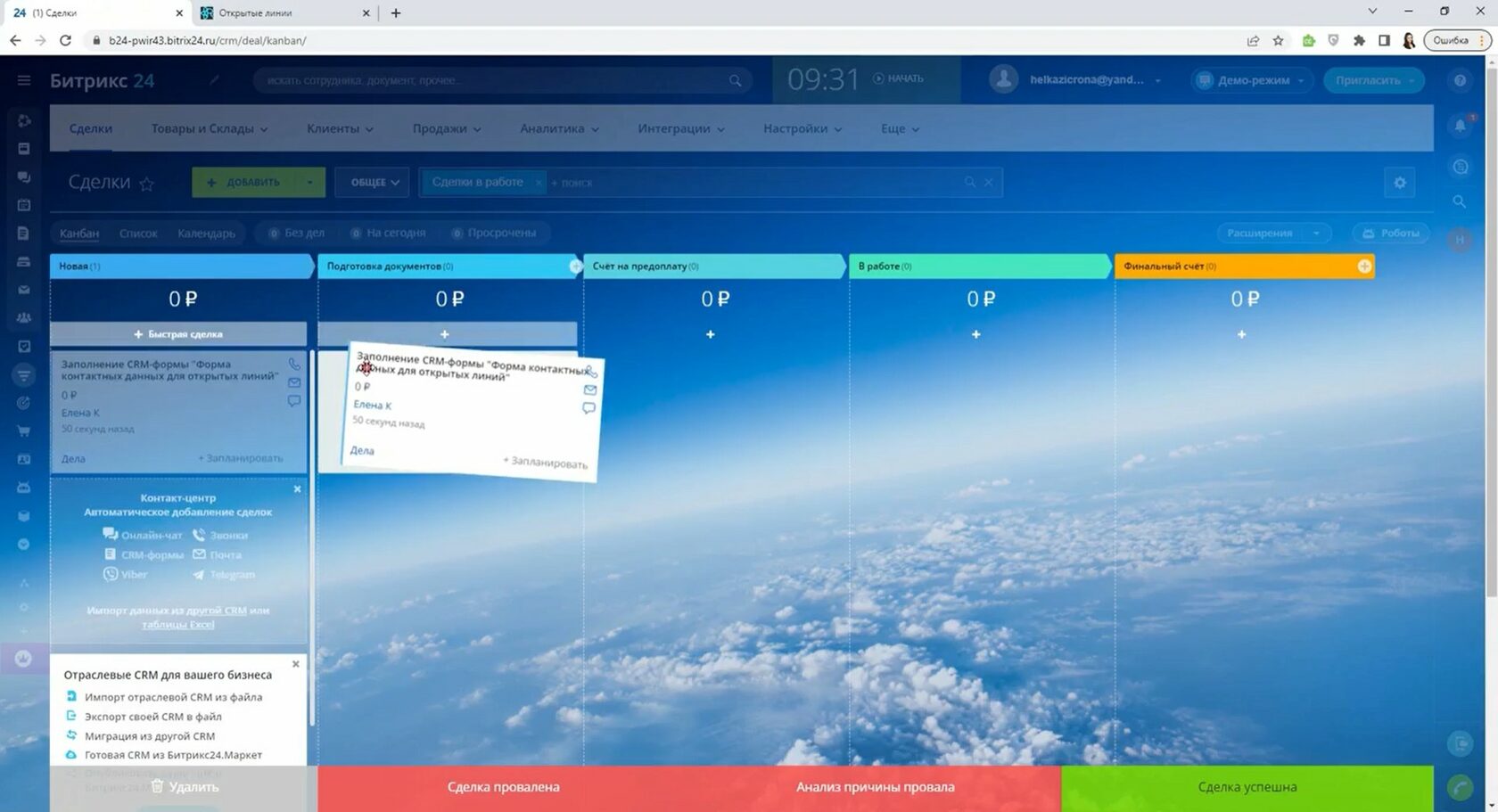Click the Удалить drop zone
Viewport: 1498px width, 812px height.
[184, 788]
